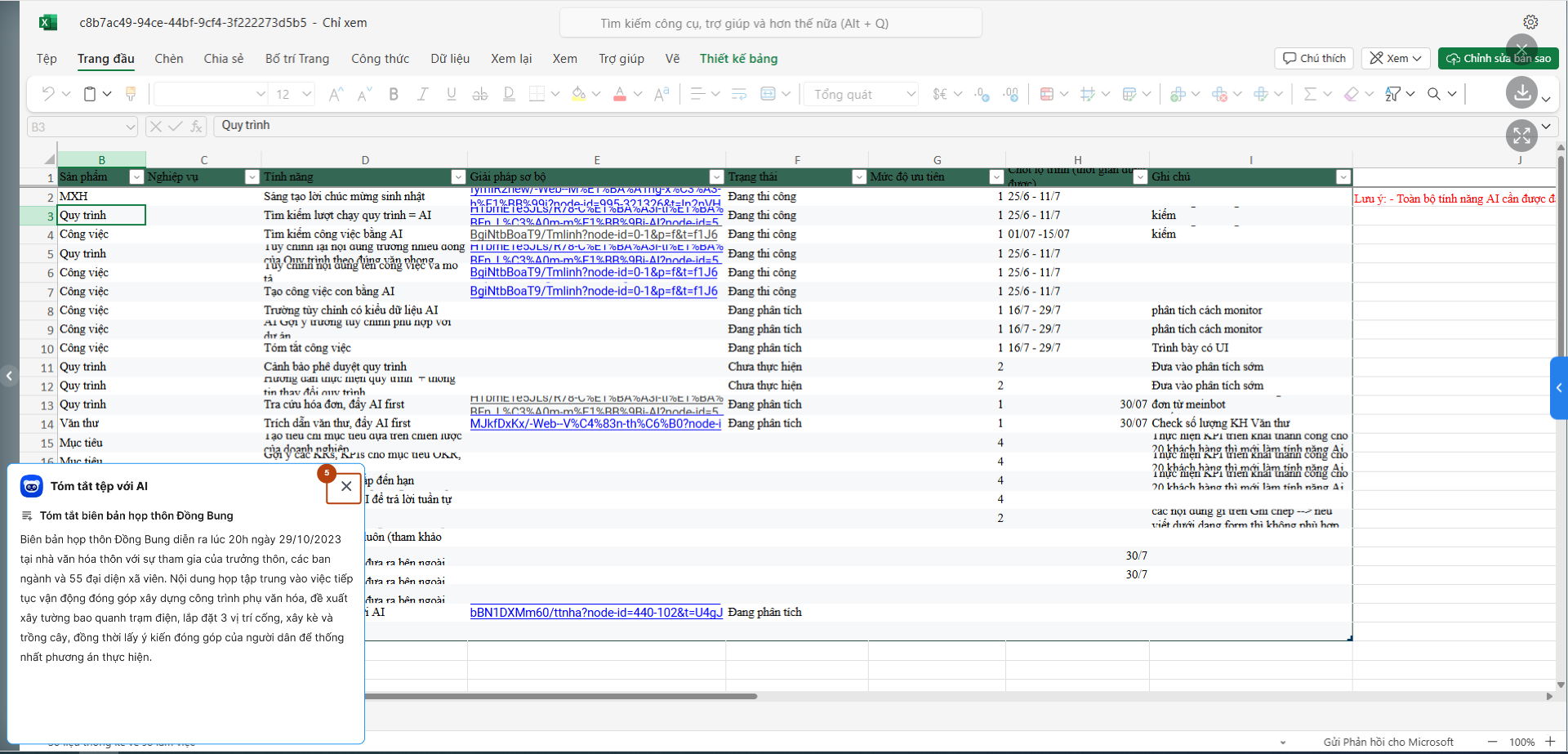
Task: Open the Trạng thái column filter dropdown
Action: tap(858, 177)
